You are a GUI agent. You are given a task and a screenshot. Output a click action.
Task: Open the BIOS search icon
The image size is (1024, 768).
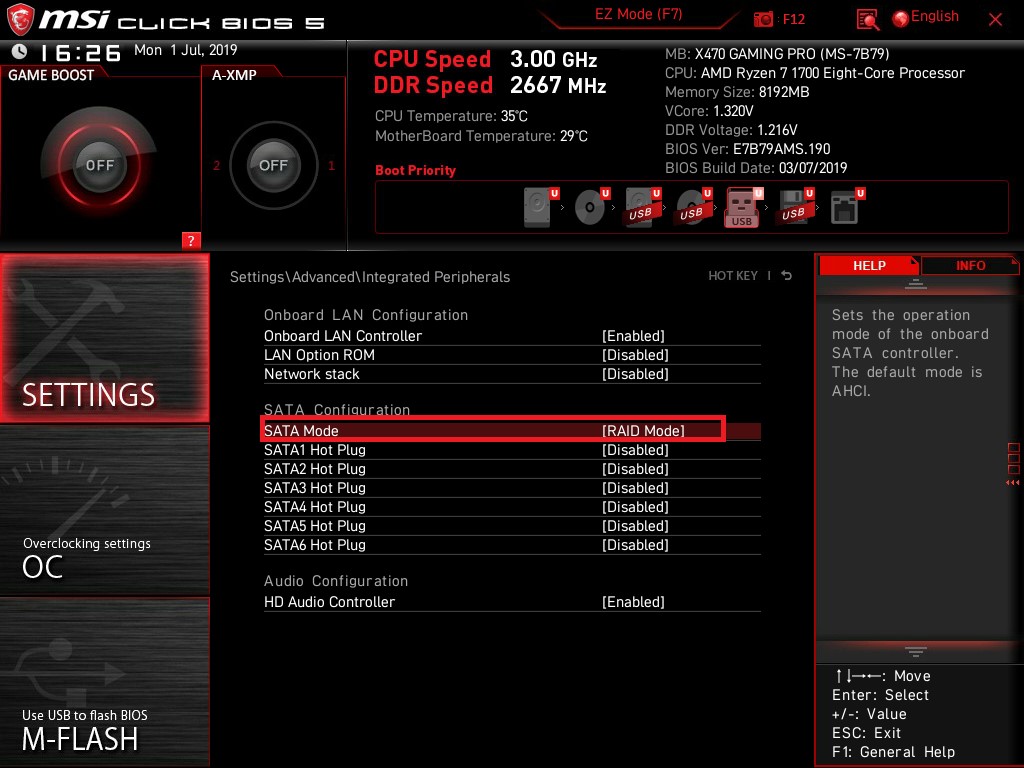click(x=868, y=19)
